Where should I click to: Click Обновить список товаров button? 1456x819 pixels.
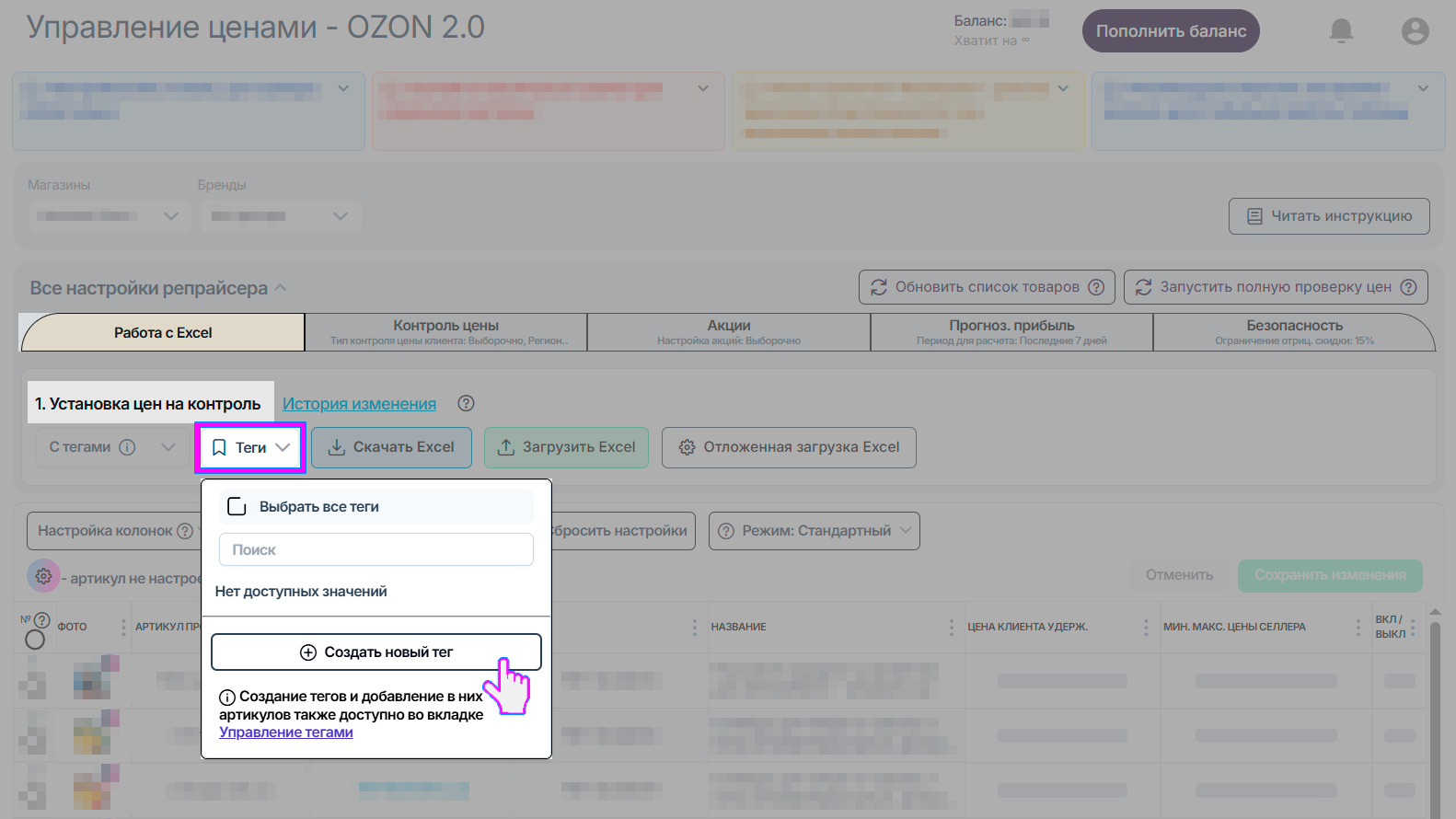987,287
